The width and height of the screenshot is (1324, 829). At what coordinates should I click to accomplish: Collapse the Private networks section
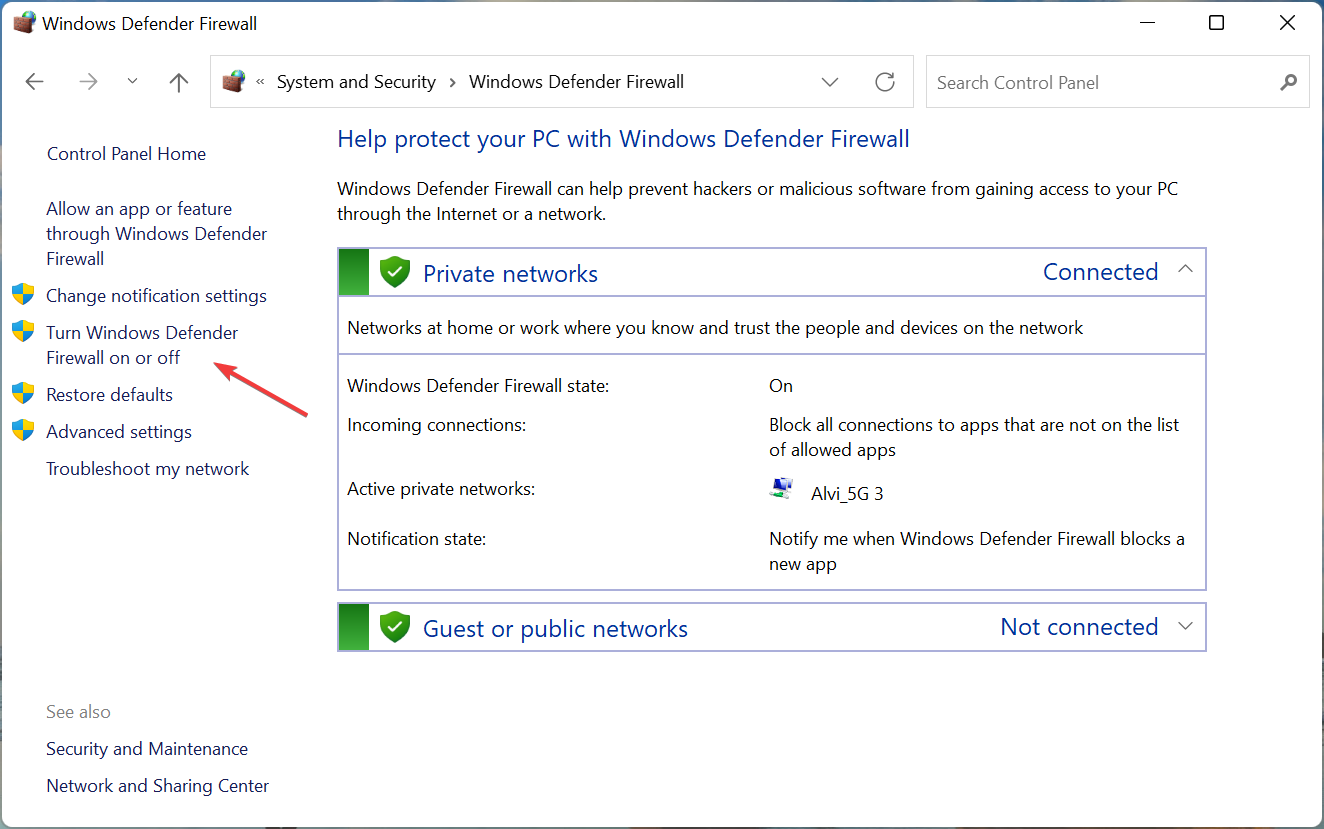point(1186,270)
